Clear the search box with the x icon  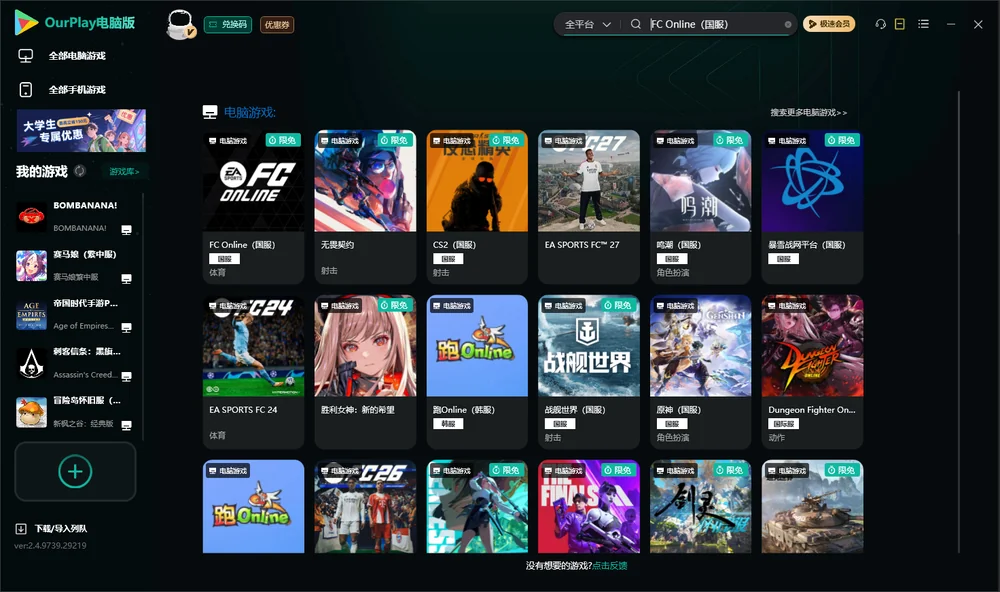[788, 25]
